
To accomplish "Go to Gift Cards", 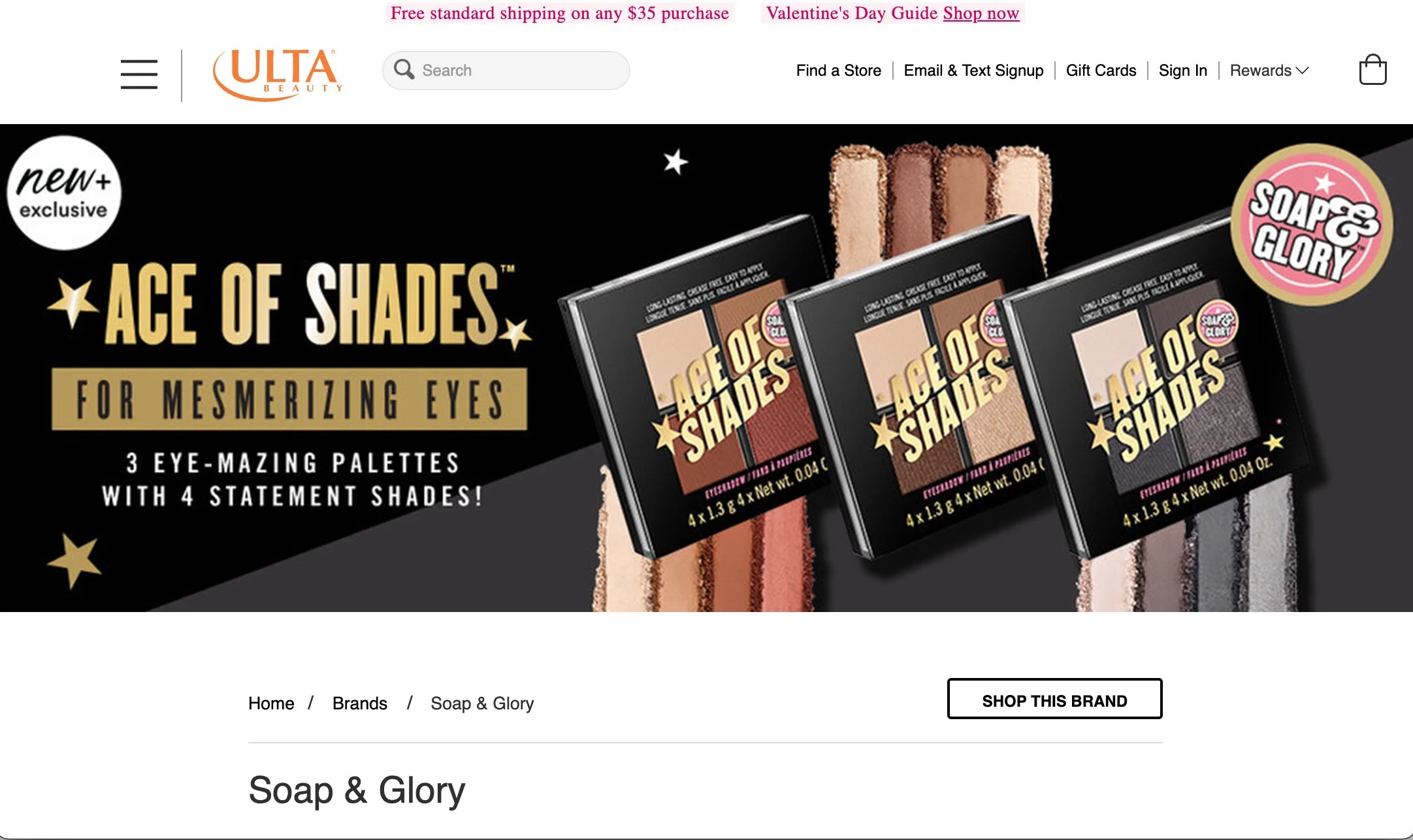I will coord(1101,71).
